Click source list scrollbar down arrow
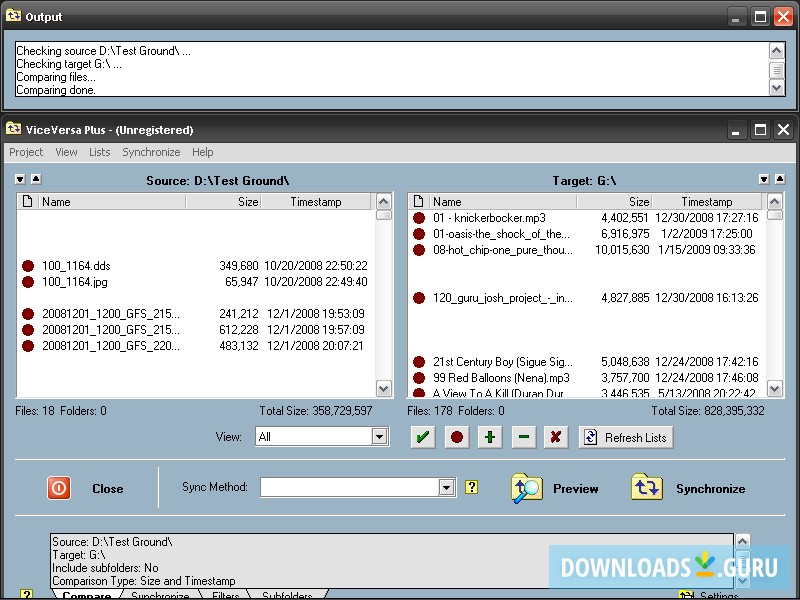Viewport: 800px width, 600px height. pyautogui.click(x=383, y=389)
